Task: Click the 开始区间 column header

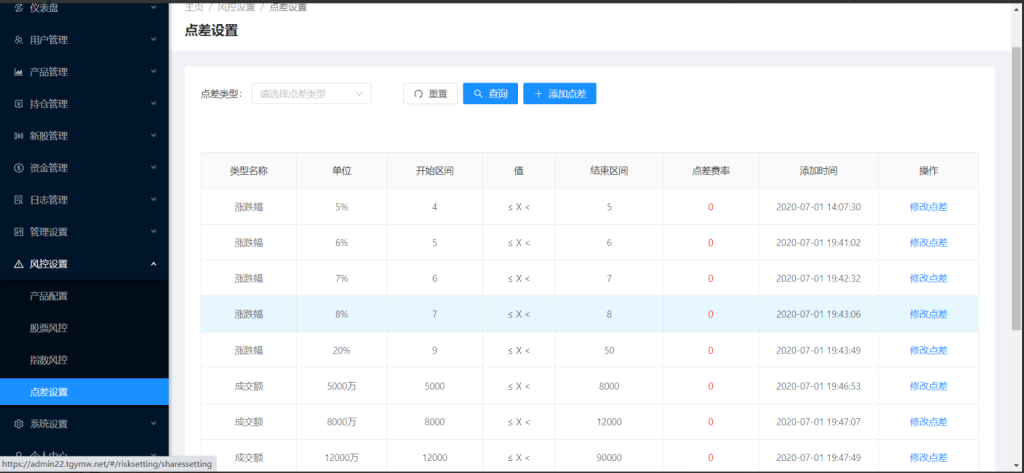Action: (x=434, y=171)
